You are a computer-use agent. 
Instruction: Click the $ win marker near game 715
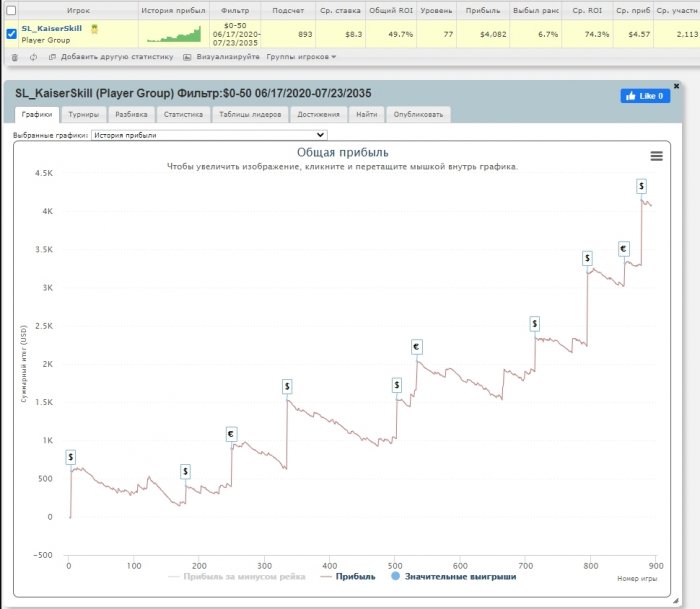tap(534, 323)
